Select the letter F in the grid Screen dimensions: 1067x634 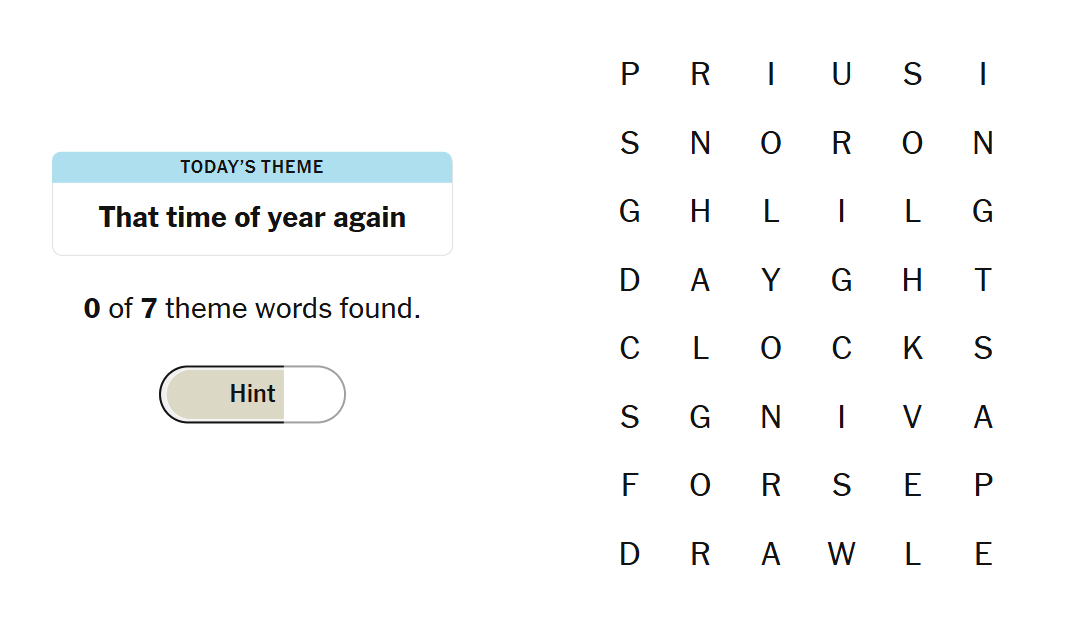click(629, 486)
